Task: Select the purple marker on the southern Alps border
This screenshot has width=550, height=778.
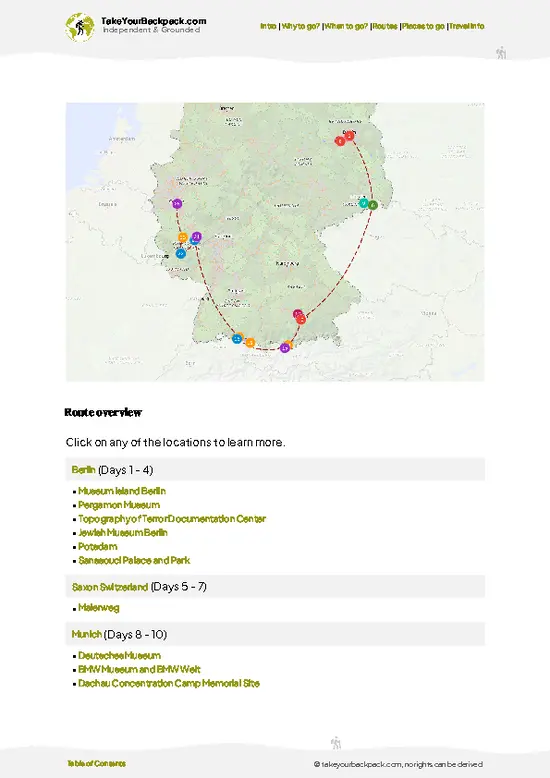Action: coord(284,348)
